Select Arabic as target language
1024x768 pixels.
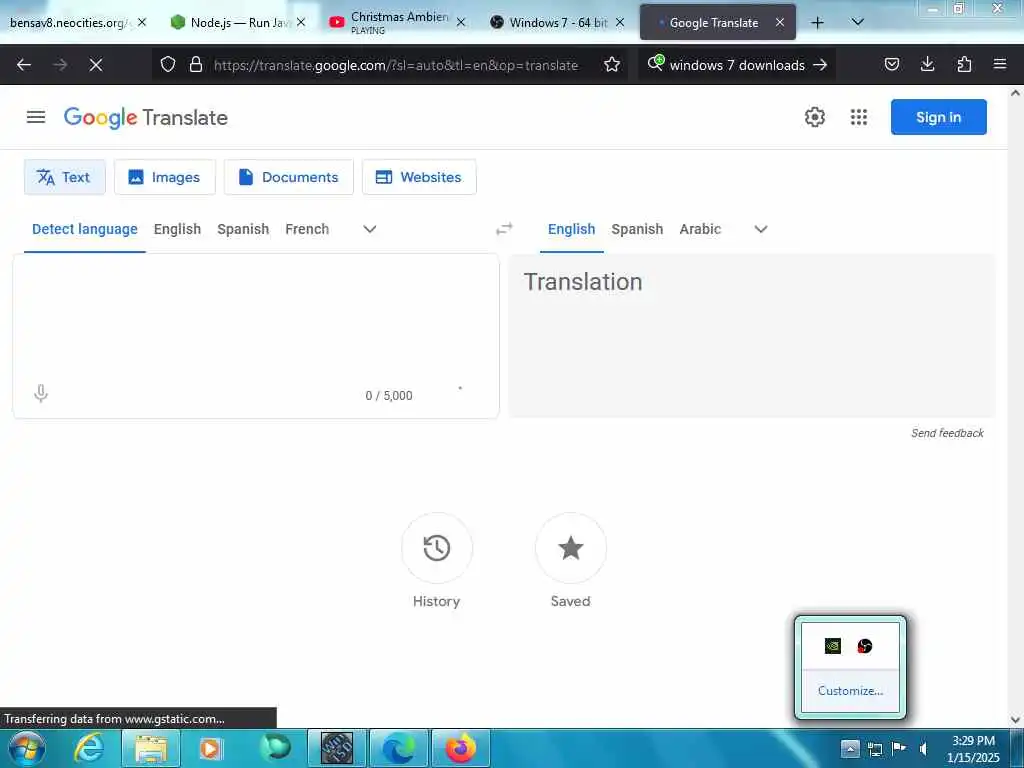pyautogui.click(x=700, y=229)
